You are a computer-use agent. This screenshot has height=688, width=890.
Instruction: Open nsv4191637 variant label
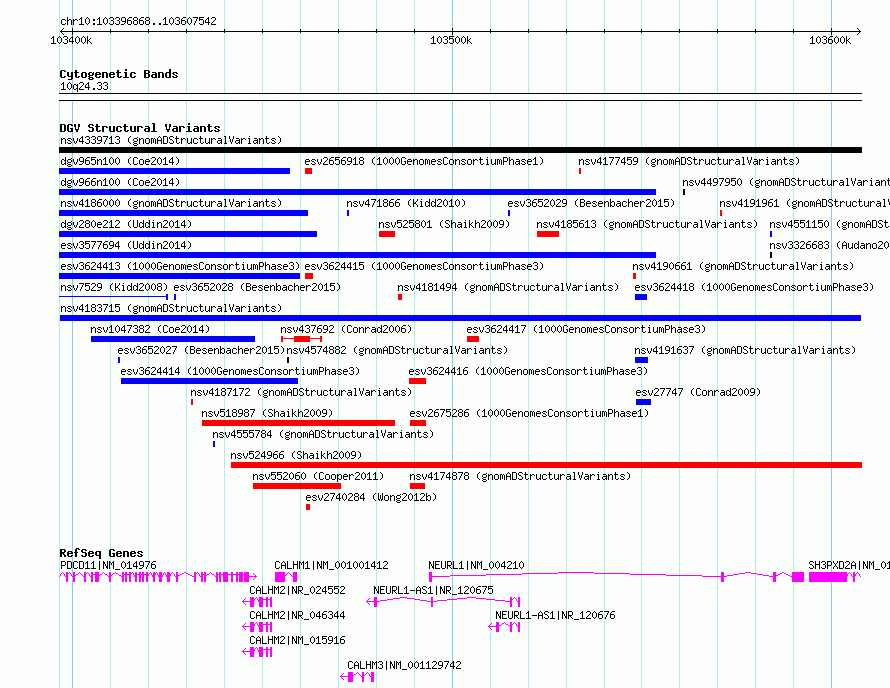(x=745, y=350)
